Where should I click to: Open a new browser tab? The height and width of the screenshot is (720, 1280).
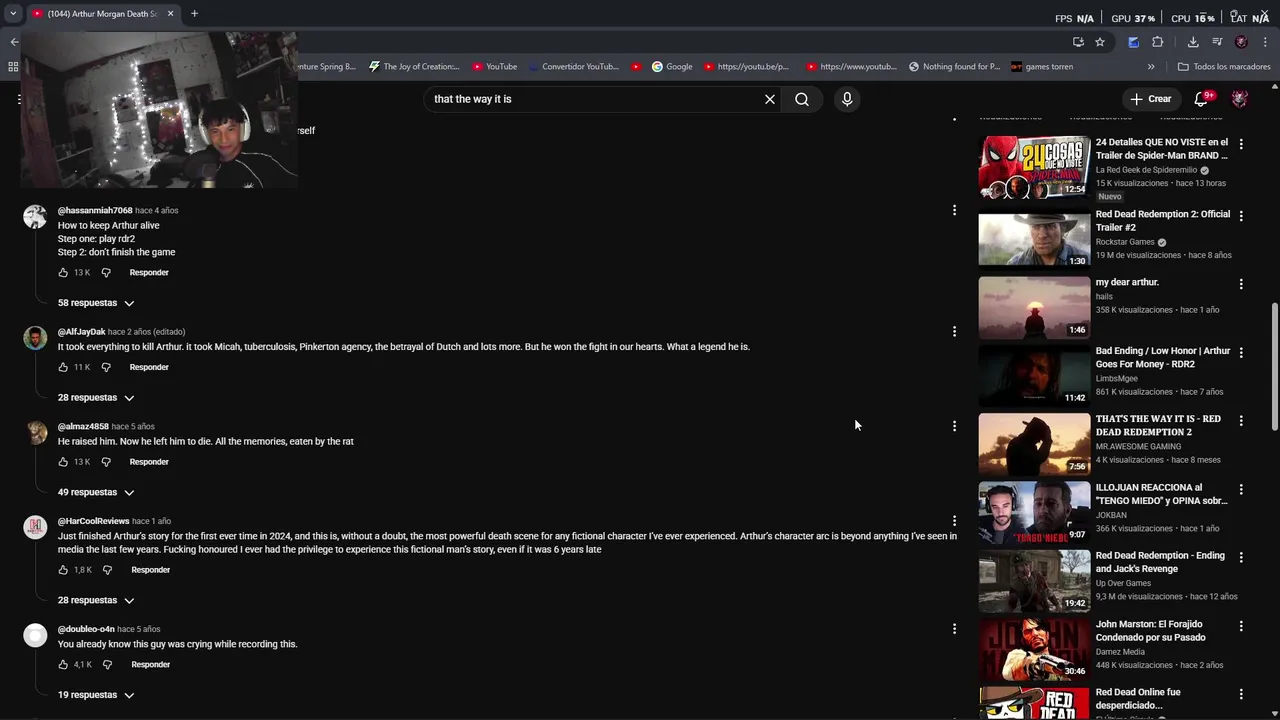194,14
